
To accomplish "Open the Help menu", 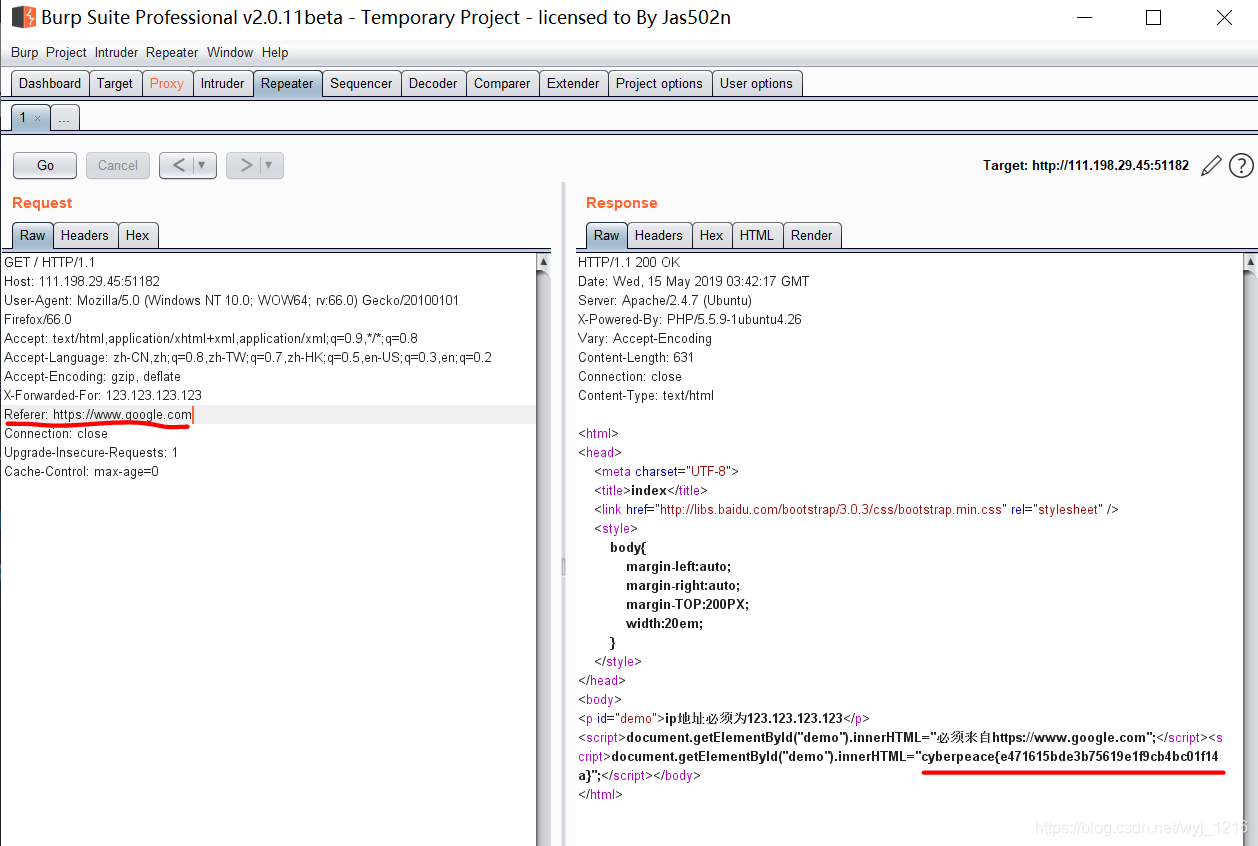I will coord(275,52).
